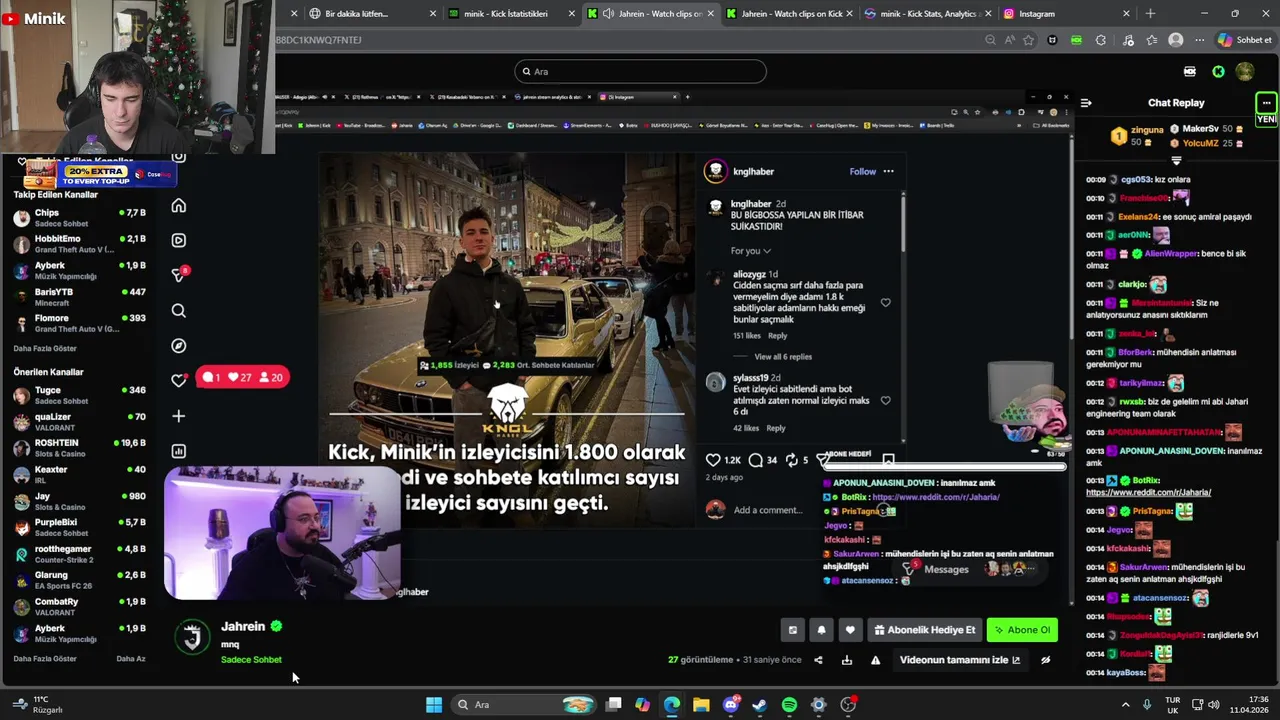1280x720 pixels.
Task: Expand 'View all 6 replies'
Action: pyautogui.click(x=783, y=357)
